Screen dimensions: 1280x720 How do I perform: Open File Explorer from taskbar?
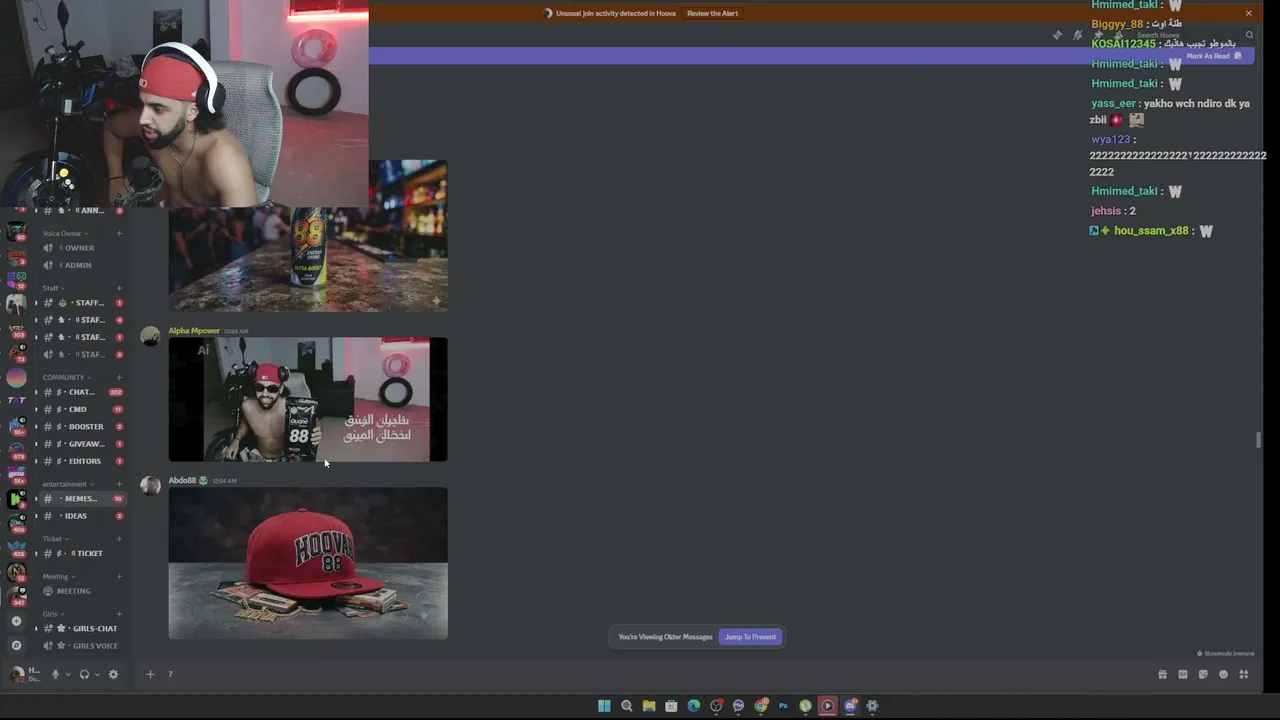tap(649, 706)
